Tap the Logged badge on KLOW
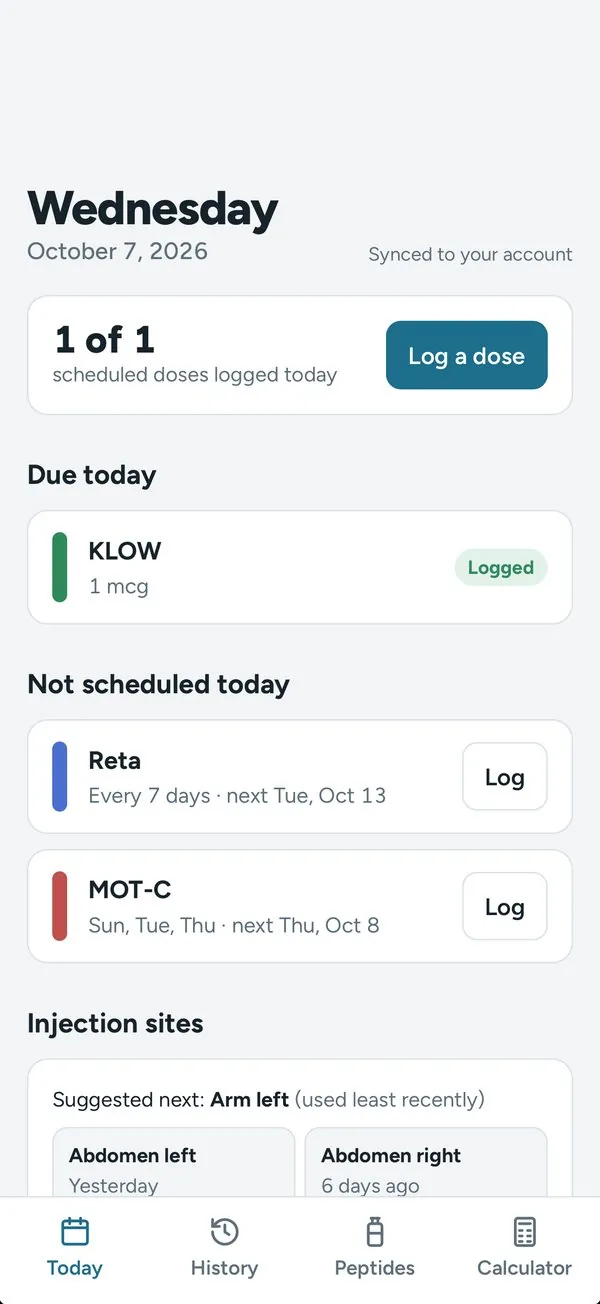This screenshot has height=1304, width=600. 501,568
